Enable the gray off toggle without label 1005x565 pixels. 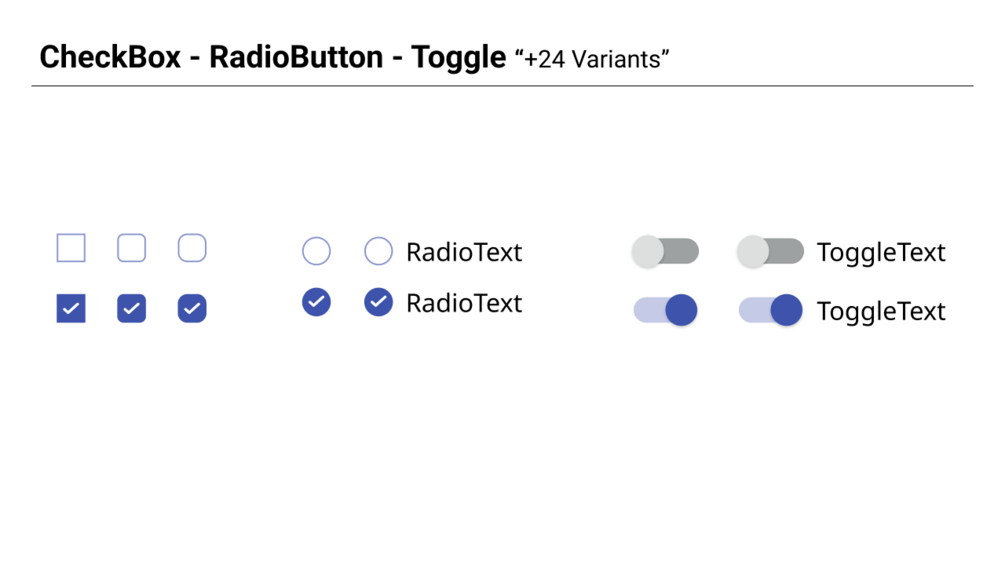[665, 251]
